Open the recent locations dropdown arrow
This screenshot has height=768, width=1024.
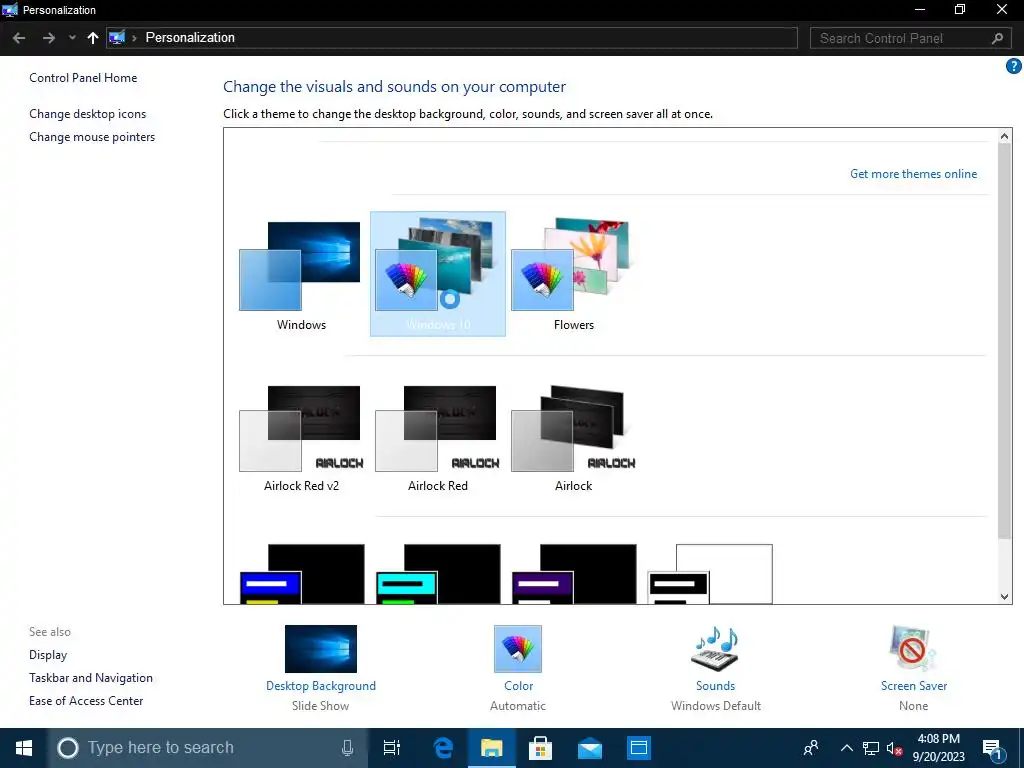72,38
